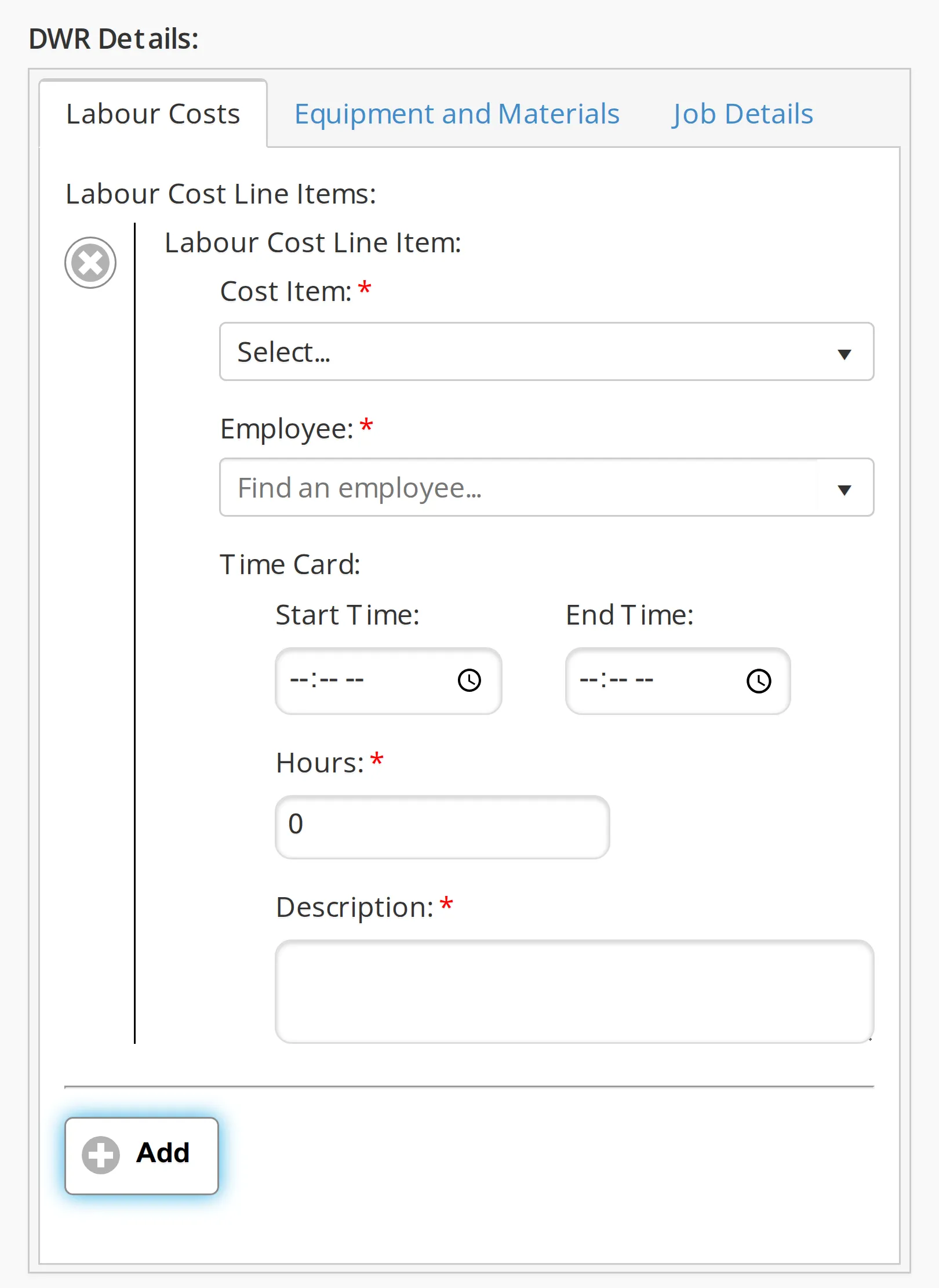Click the 'Labour Cost Line Items:' label

pyautogui.click(x=221, y=194)
